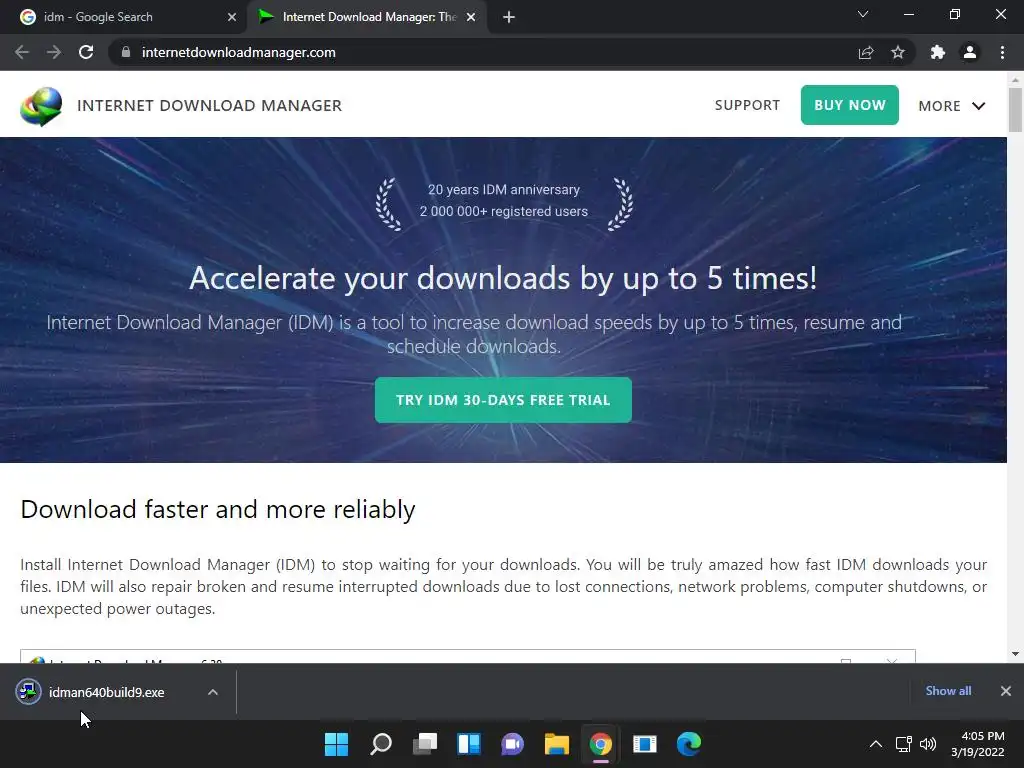
Task: Open network status tray icon
Action: tap(904, 744)
